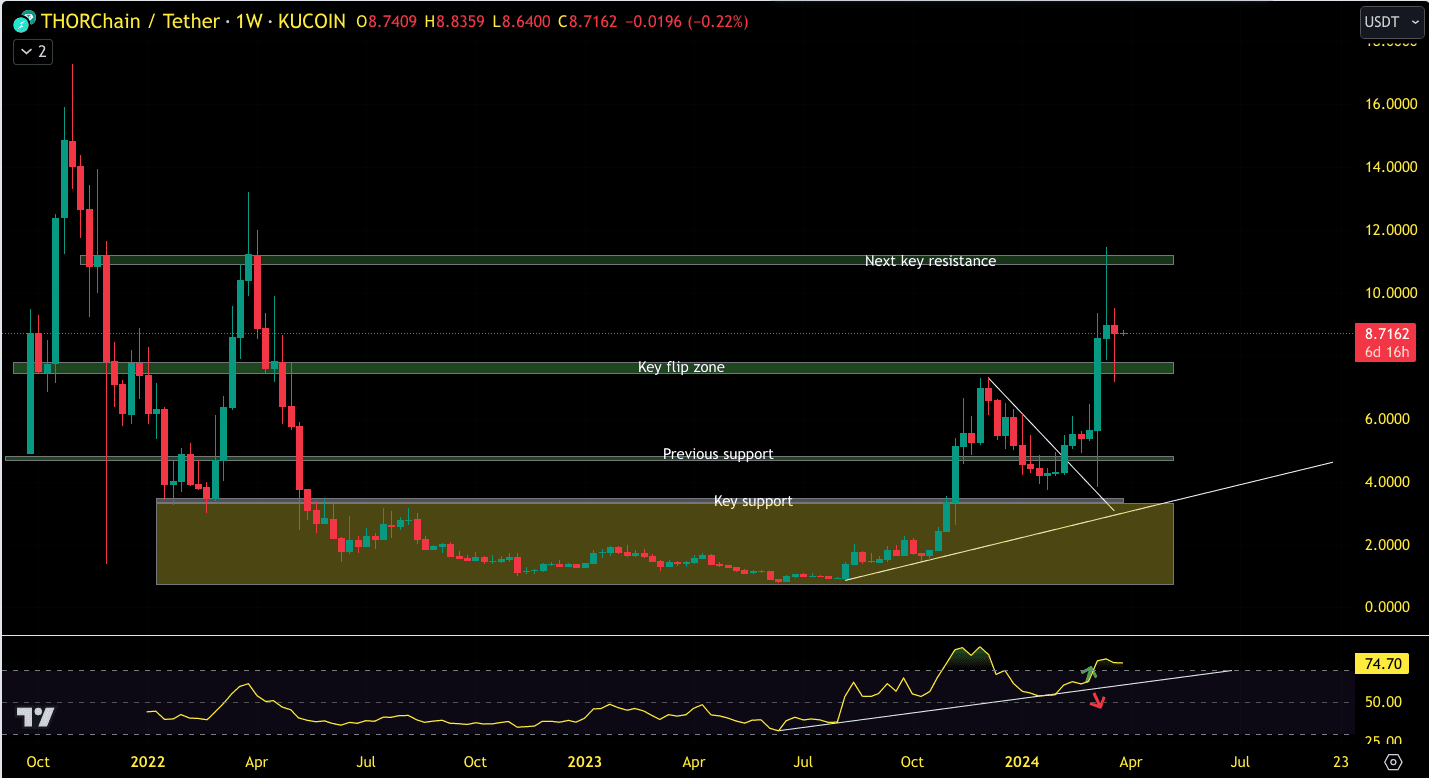Image resolution: width=1429 pixels, height=778 pixels.
Task: Select the red arrow on RSI pane
Action: click(x=1098, y=701)
